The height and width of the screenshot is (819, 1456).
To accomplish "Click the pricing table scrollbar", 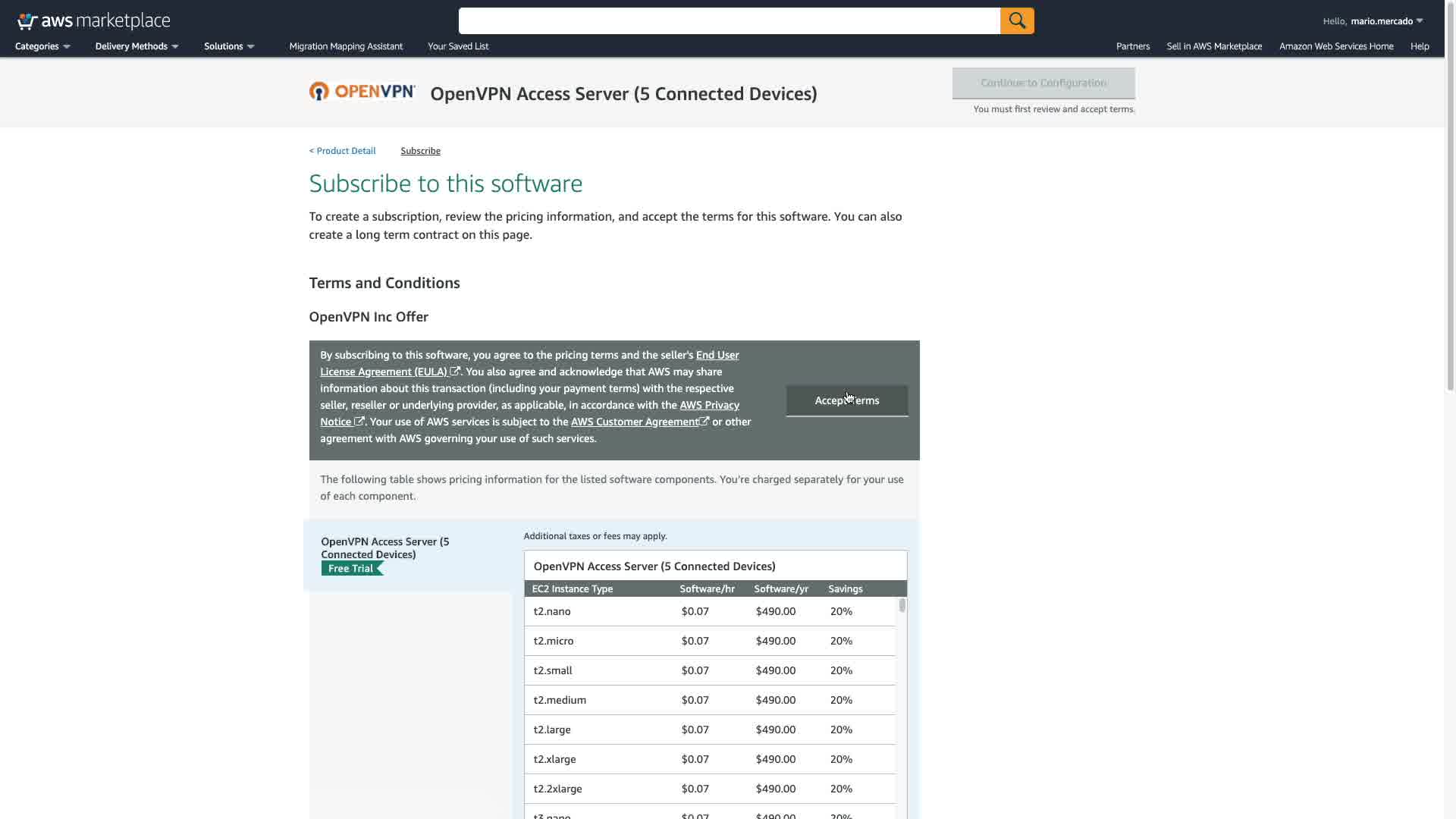I will (x=902, y=605).
